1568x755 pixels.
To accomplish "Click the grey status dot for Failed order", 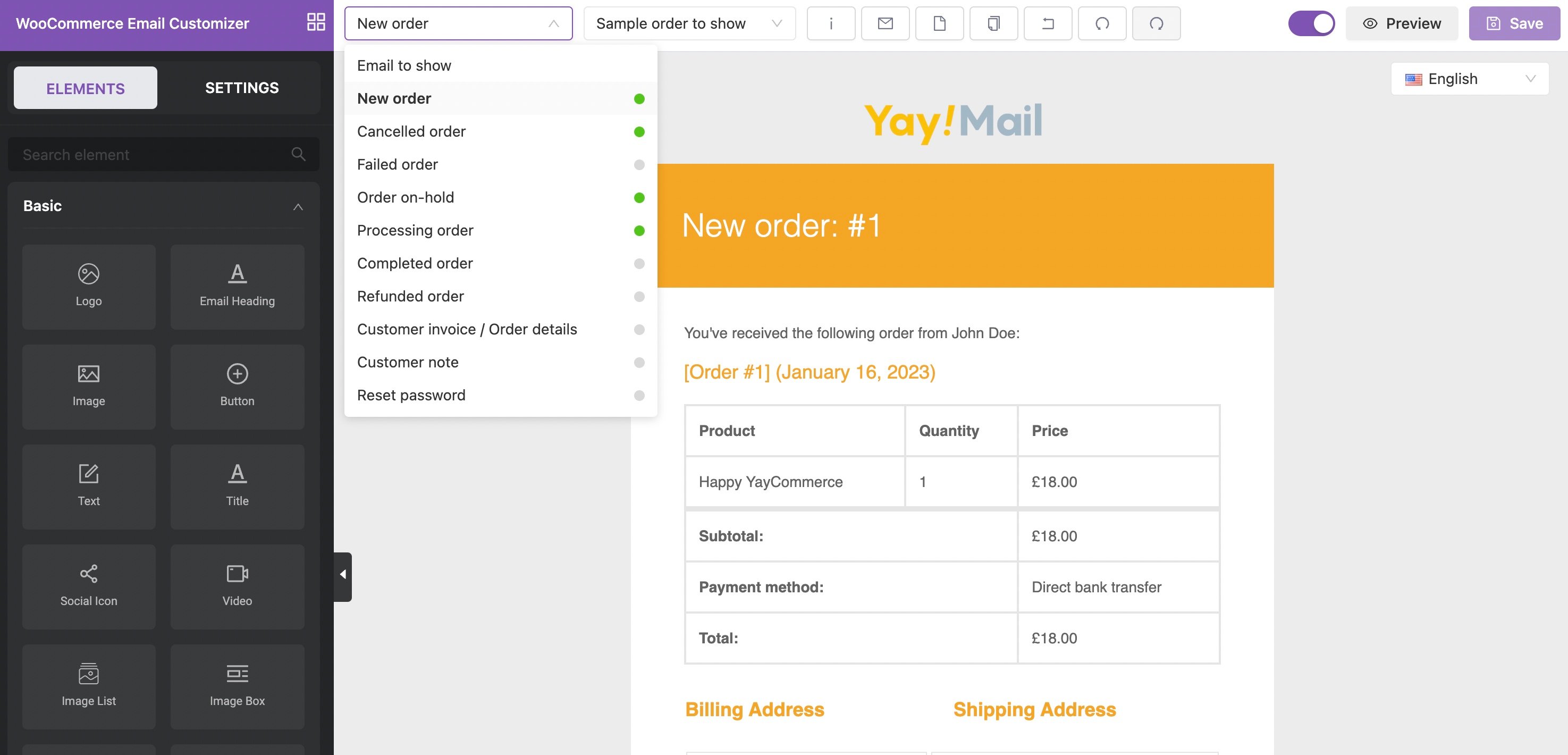I will 638,164.
